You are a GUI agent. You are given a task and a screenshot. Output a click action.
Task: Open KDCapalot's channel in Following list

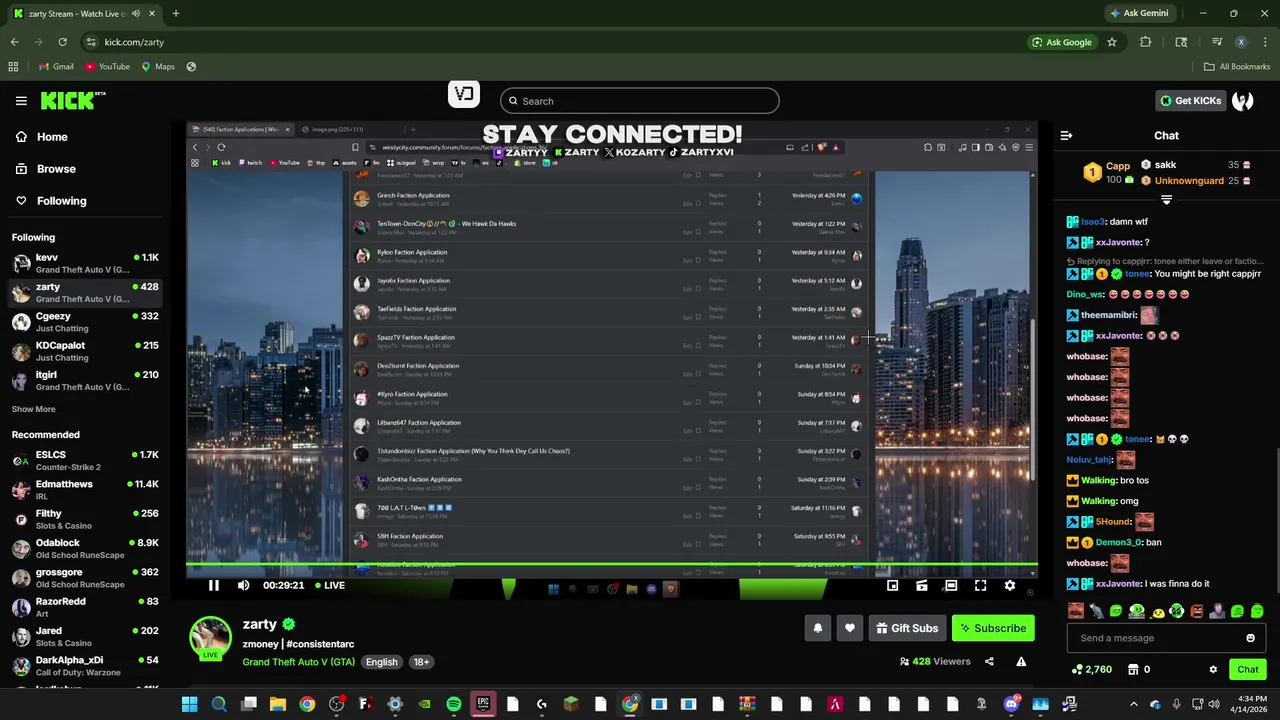click(85, 351)
